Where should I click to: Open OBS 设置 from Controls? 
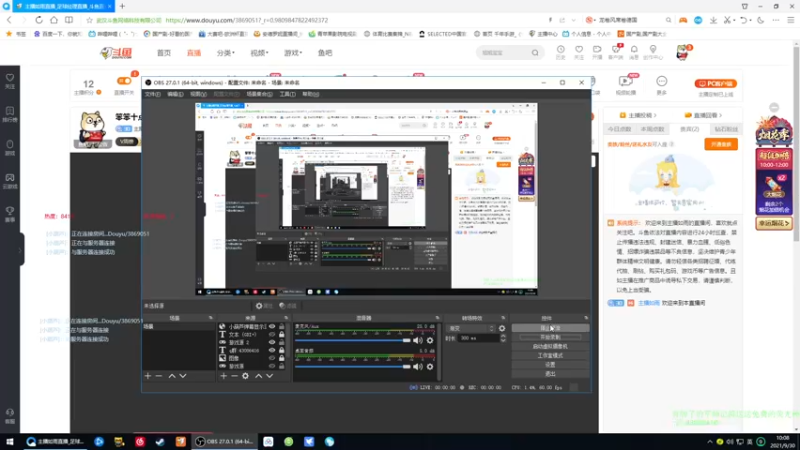[x=550, y=365]
